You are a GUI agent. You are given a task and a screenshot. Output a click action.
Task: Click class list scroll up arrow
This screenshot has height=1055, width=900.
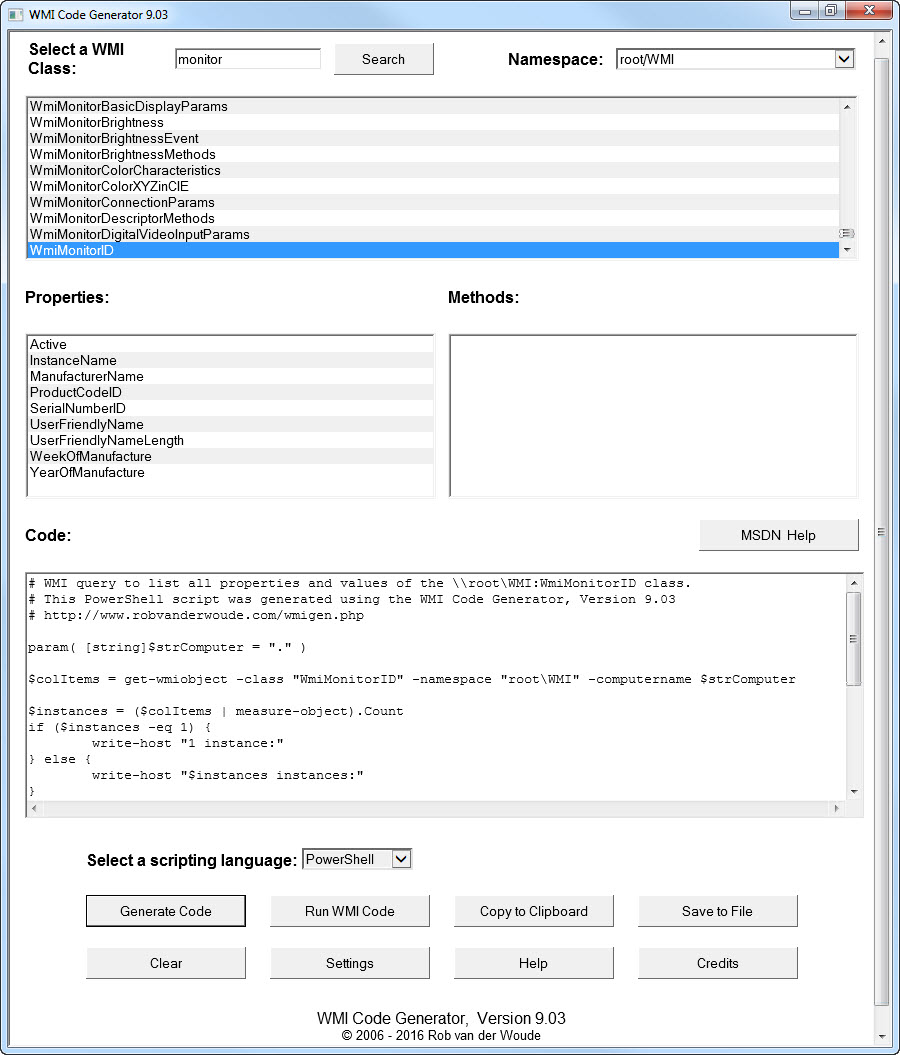(847, 107)
